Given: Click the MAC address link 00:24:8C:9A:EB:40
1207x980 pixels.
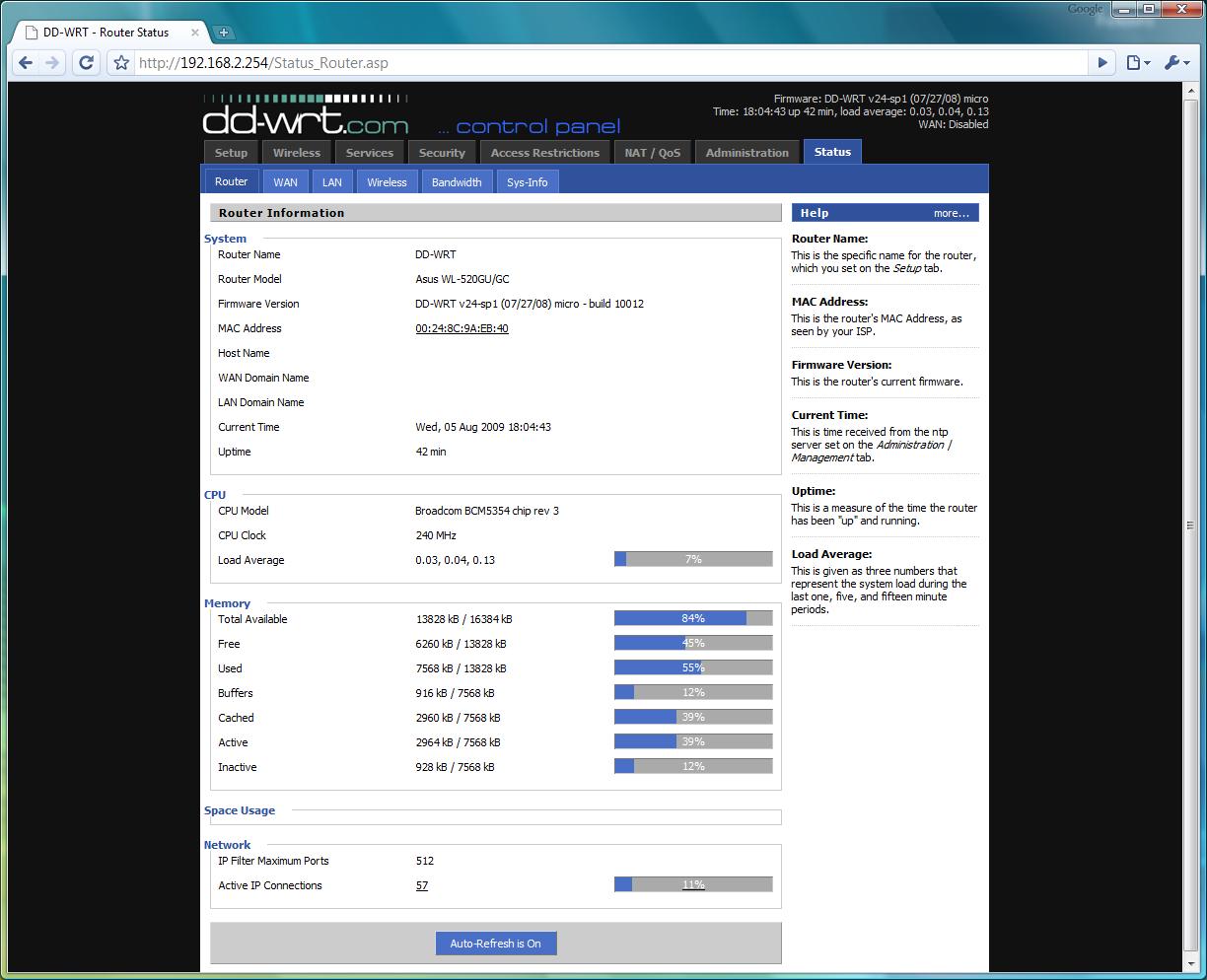Looking at the screenshot, I should [x=461, y=328].
